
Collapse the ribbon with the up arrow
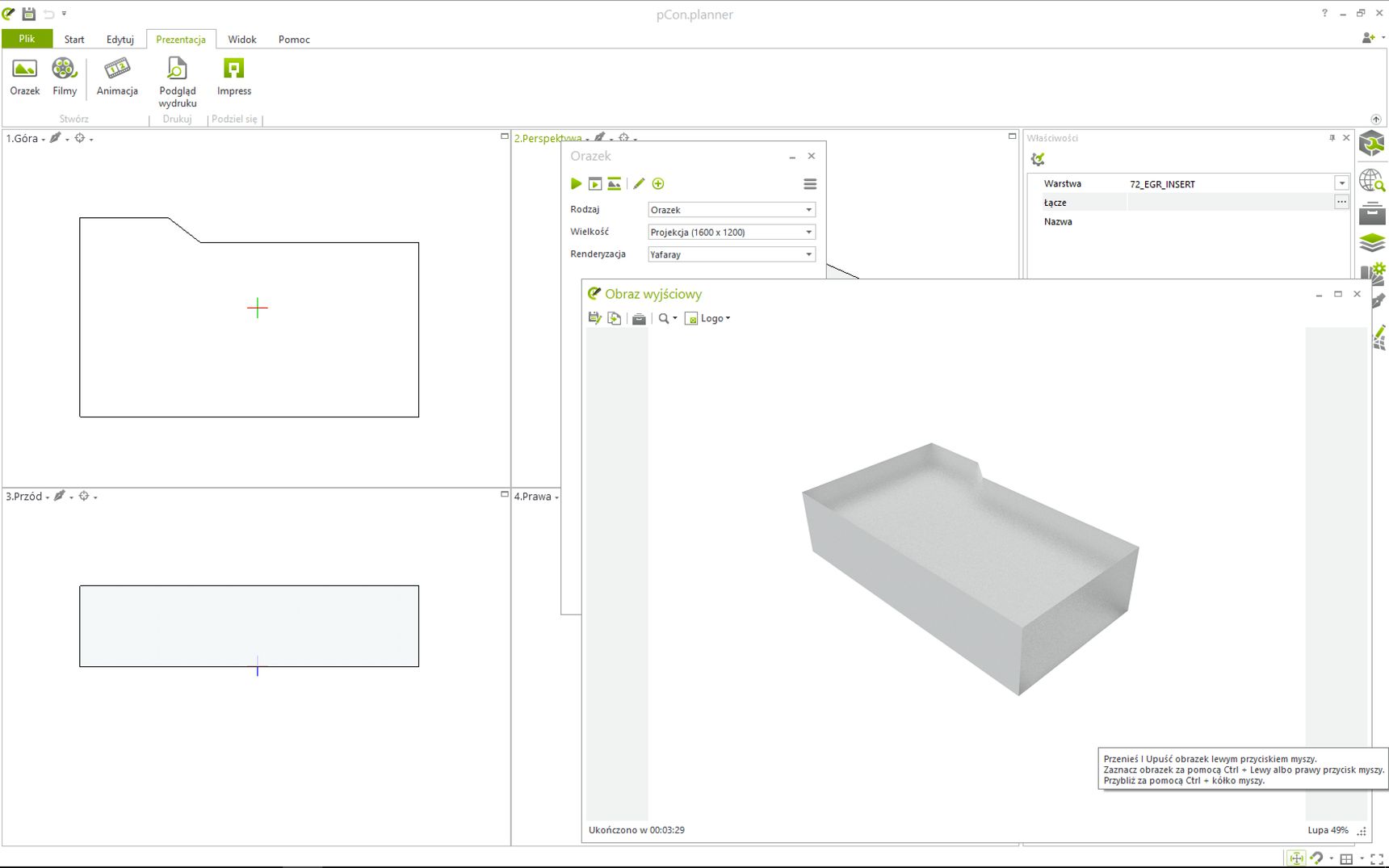coord(1376,119)
